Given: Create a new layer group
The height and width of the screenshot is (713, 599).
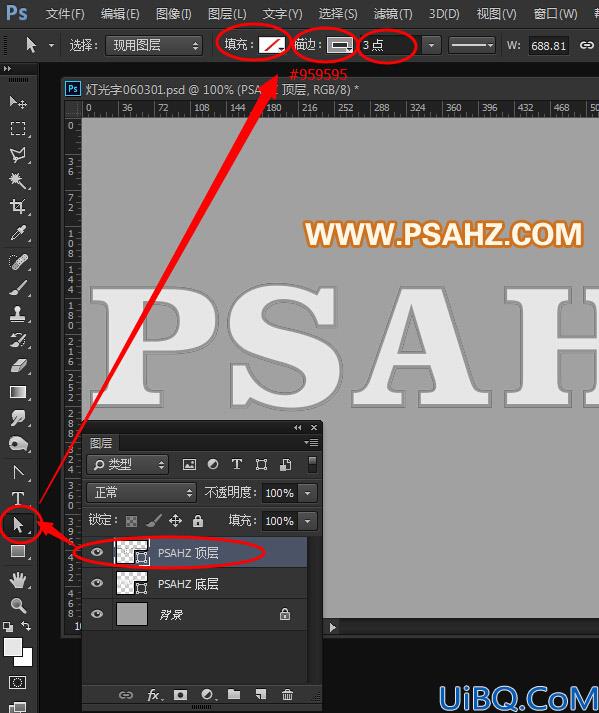Looking at the screenshot, I should tap(234, 694).
